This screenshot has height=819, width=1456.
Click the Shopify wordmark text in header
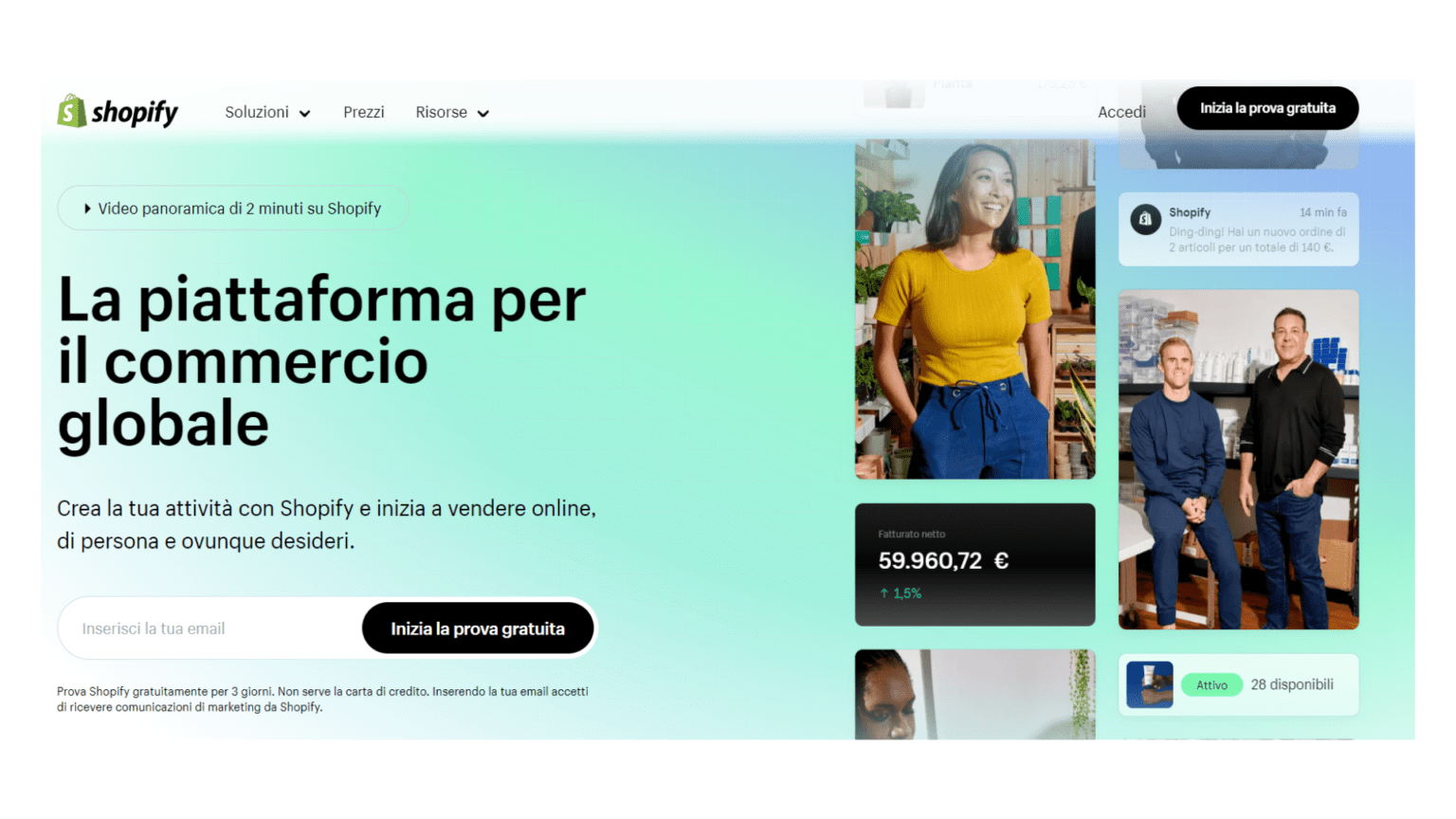pos(135,113)
